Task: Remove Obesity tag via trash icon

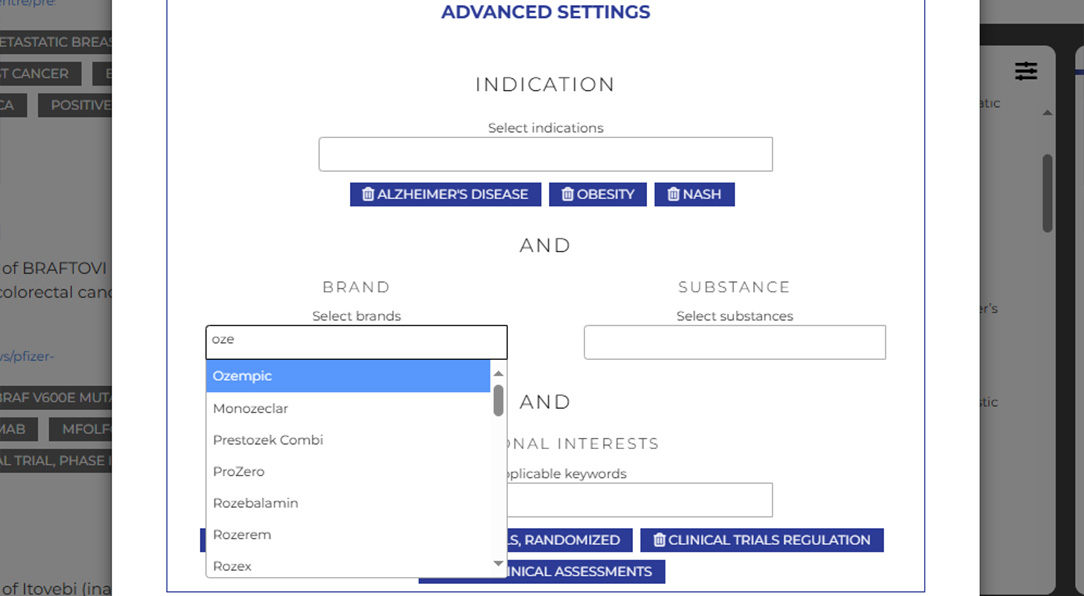Action: point(568,194)
